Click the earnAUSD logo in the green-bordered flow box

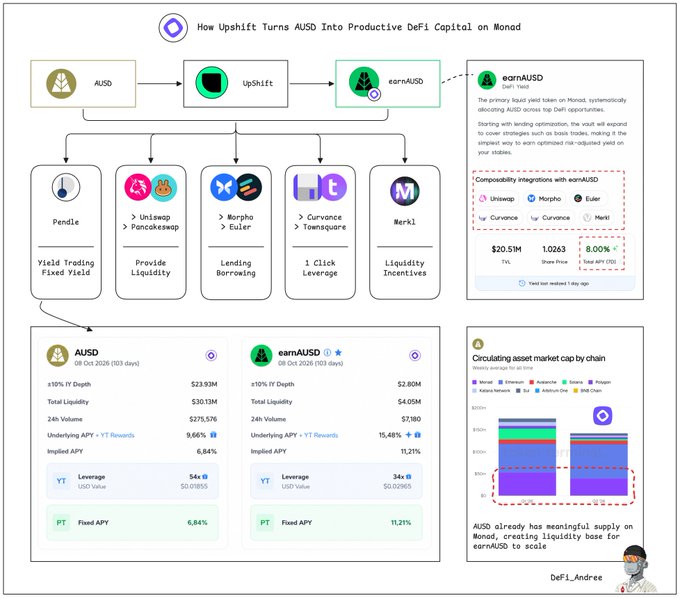pos(364,82)
